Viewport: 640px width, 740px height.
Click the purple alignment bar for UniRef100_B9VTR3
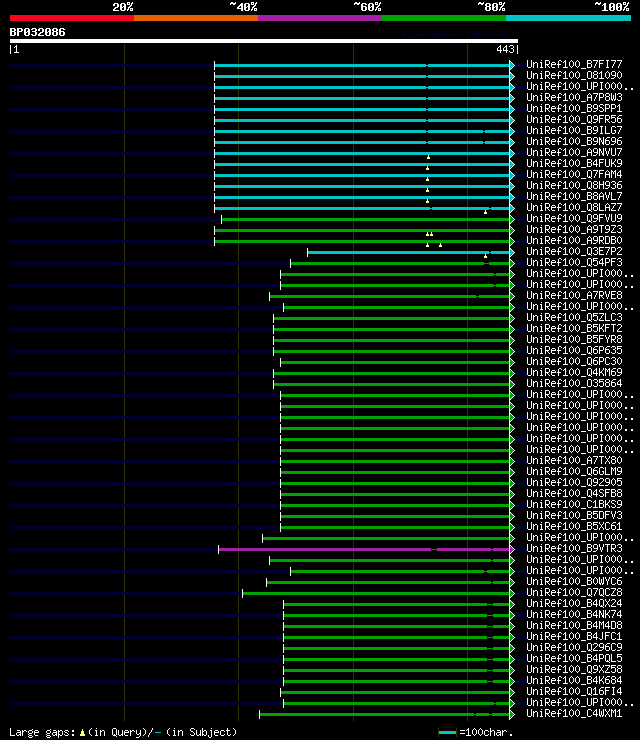coord(364,549)
